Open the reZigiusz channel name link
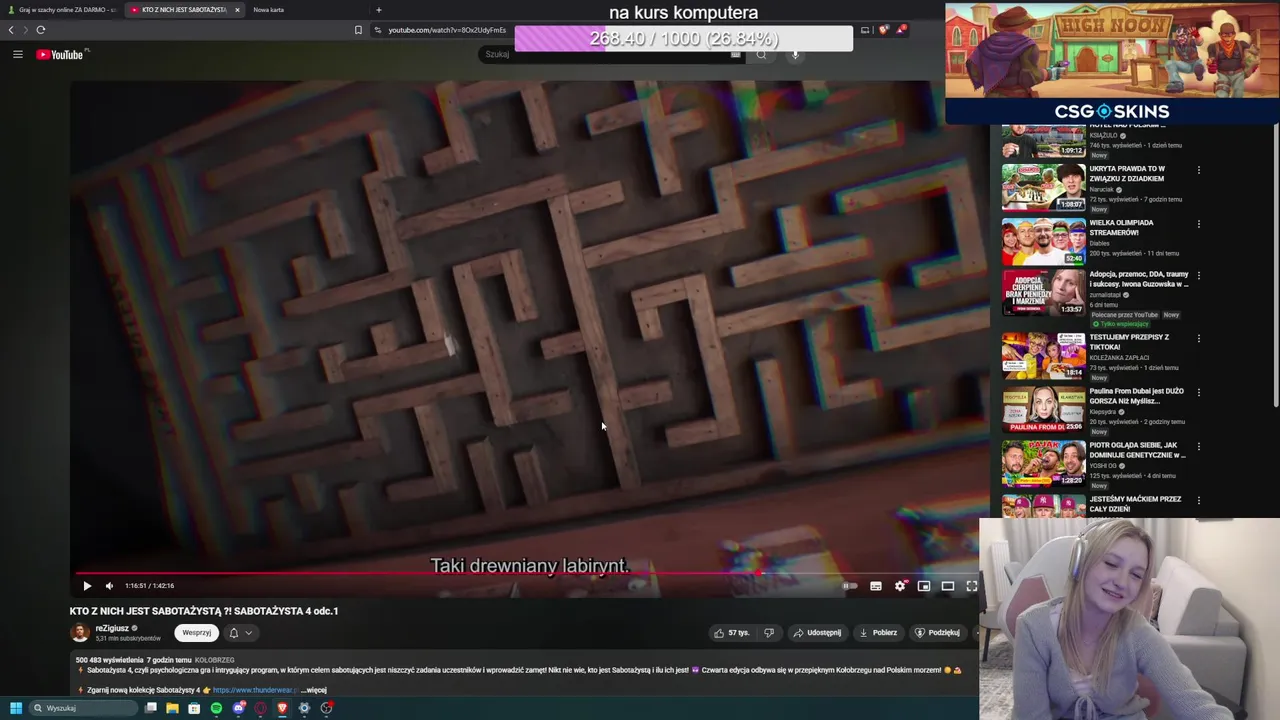This screenshot has width=1280, height=720. pos(112,628)
